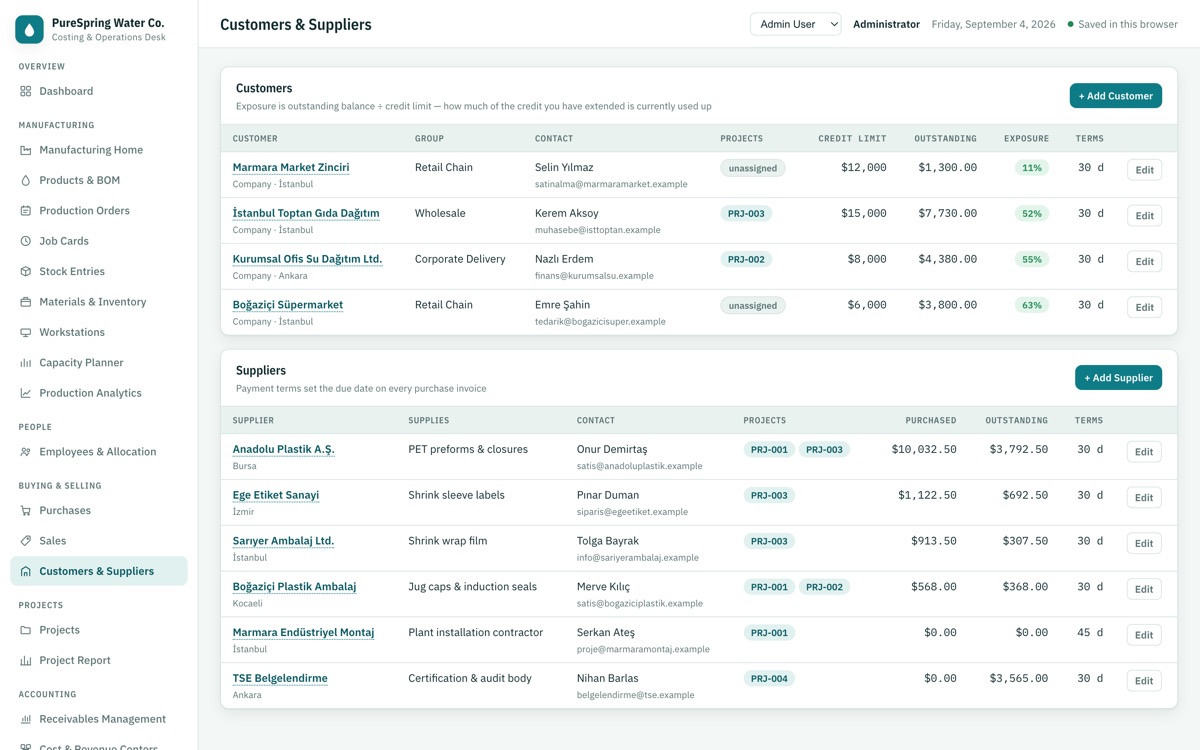
Task: Click the 63% exposure badge
Action: (1032, 305)
